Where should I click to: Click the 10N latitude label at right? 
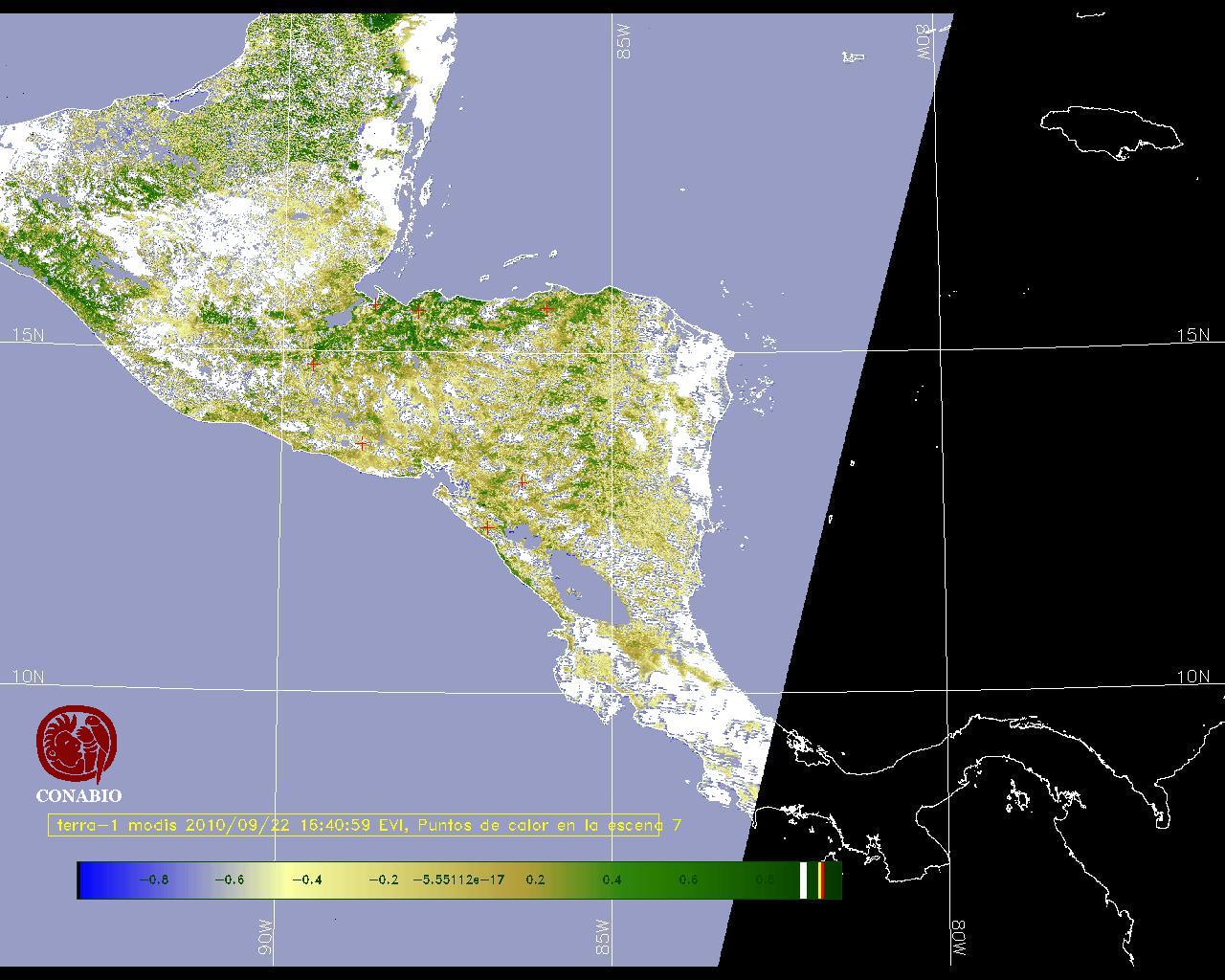1192,677
